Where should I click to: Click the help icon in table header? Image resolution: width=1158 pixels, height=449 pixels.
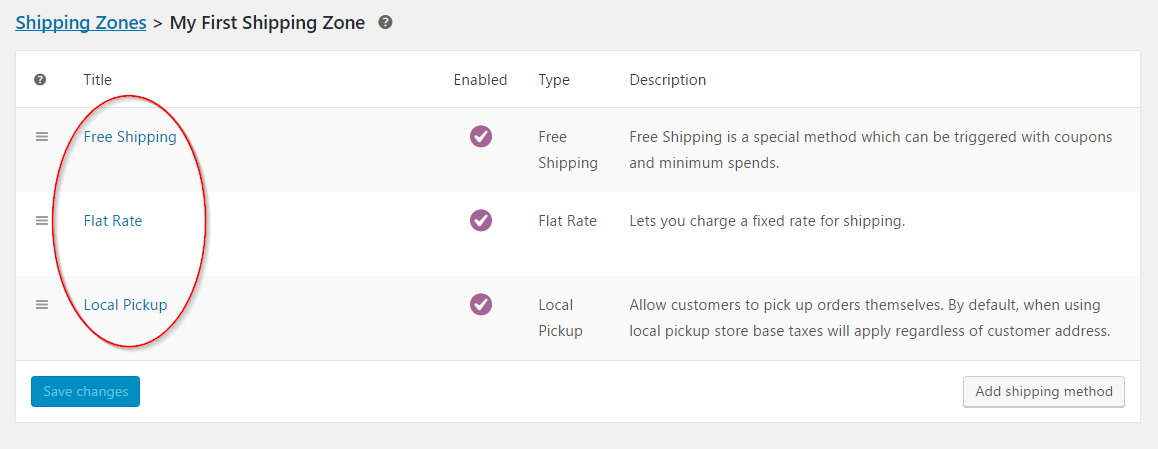pyautogui.click(x=41, y=80)
